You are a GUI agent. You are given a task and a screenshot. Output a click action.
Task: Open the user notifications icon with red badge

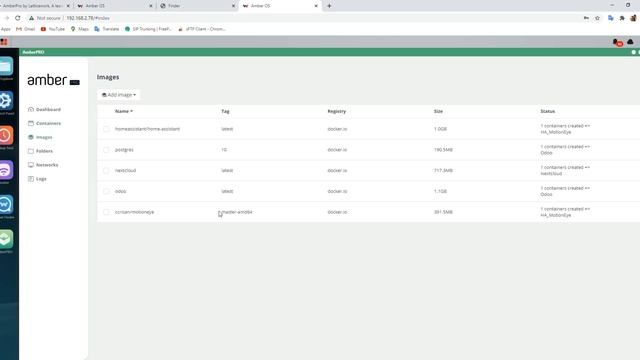coord(617,42)
